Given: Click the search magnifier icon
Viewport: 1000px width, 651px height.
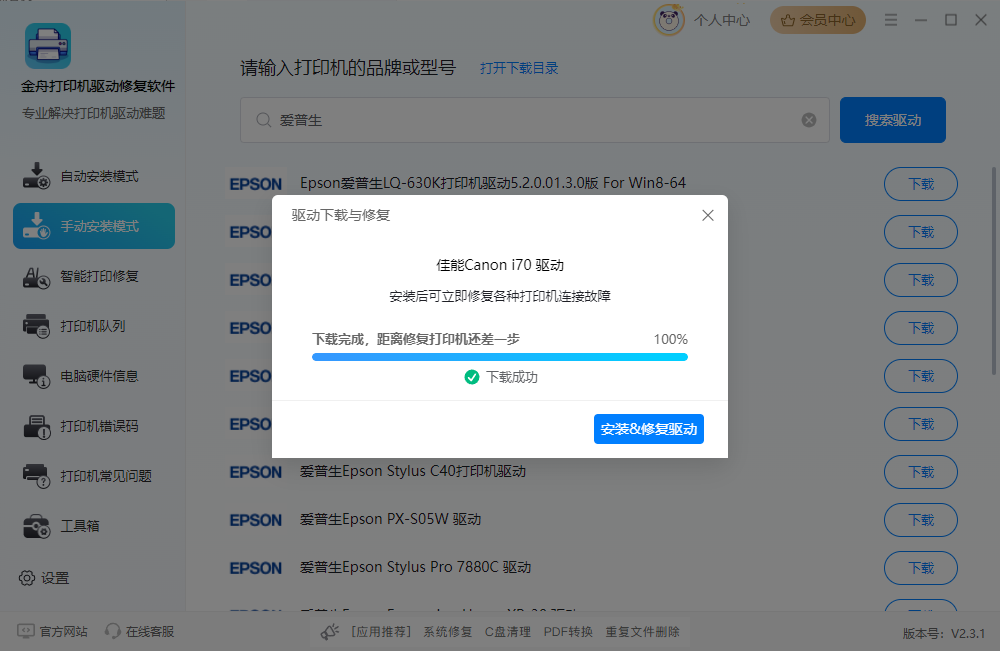Looking at the screenshot, I should coord(263,120).
